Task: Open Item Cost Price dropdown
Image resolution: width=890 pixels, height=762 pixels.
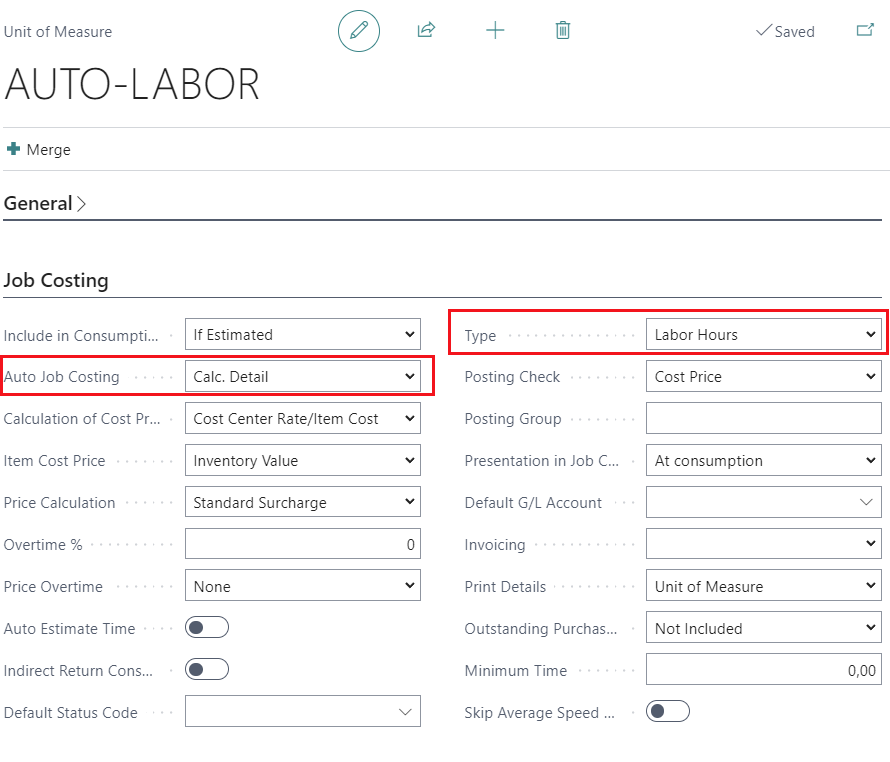Action: coord(303,460)
